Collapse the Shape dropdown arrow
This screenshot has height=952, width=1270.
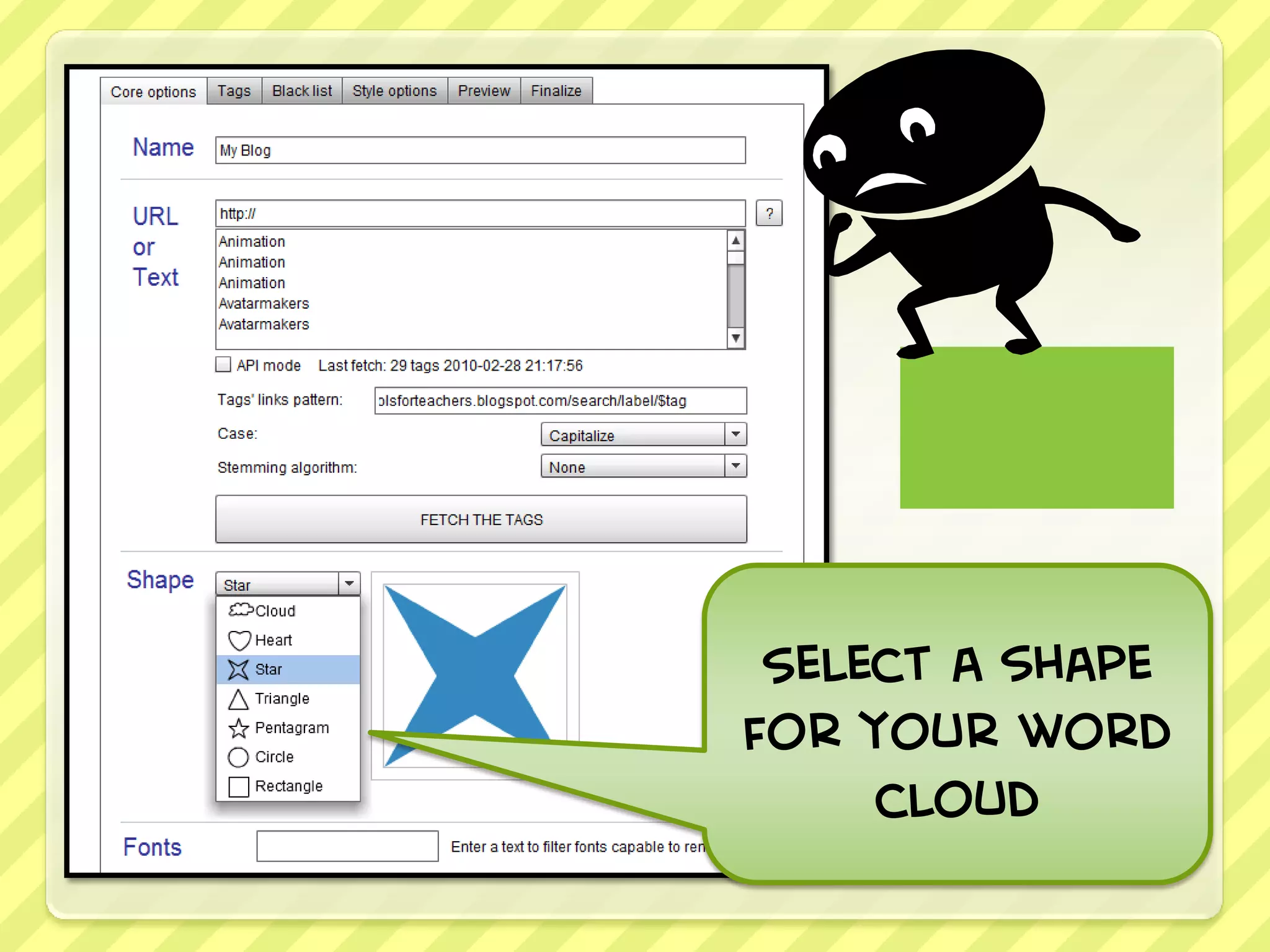tap(349, 584)
